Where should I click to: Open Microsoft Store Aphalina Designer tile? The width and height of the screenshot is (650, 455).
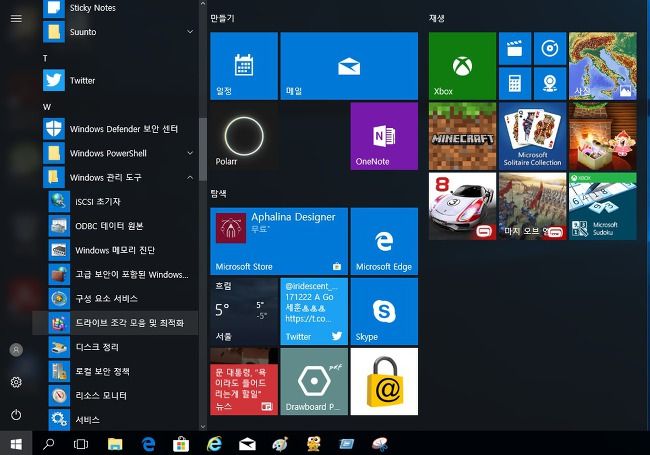click(x=279, y=242)
